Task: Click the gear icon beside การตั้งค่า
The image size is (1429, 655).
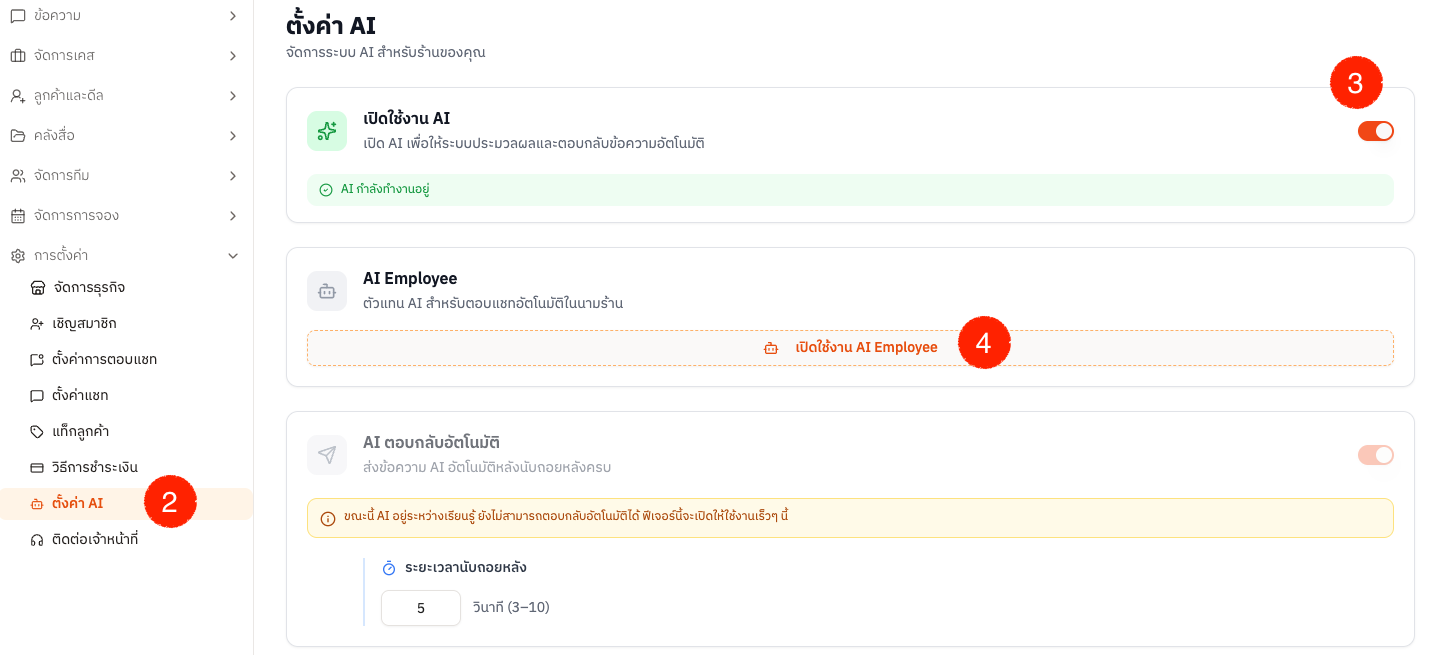Action: click(x=18, y=256)
